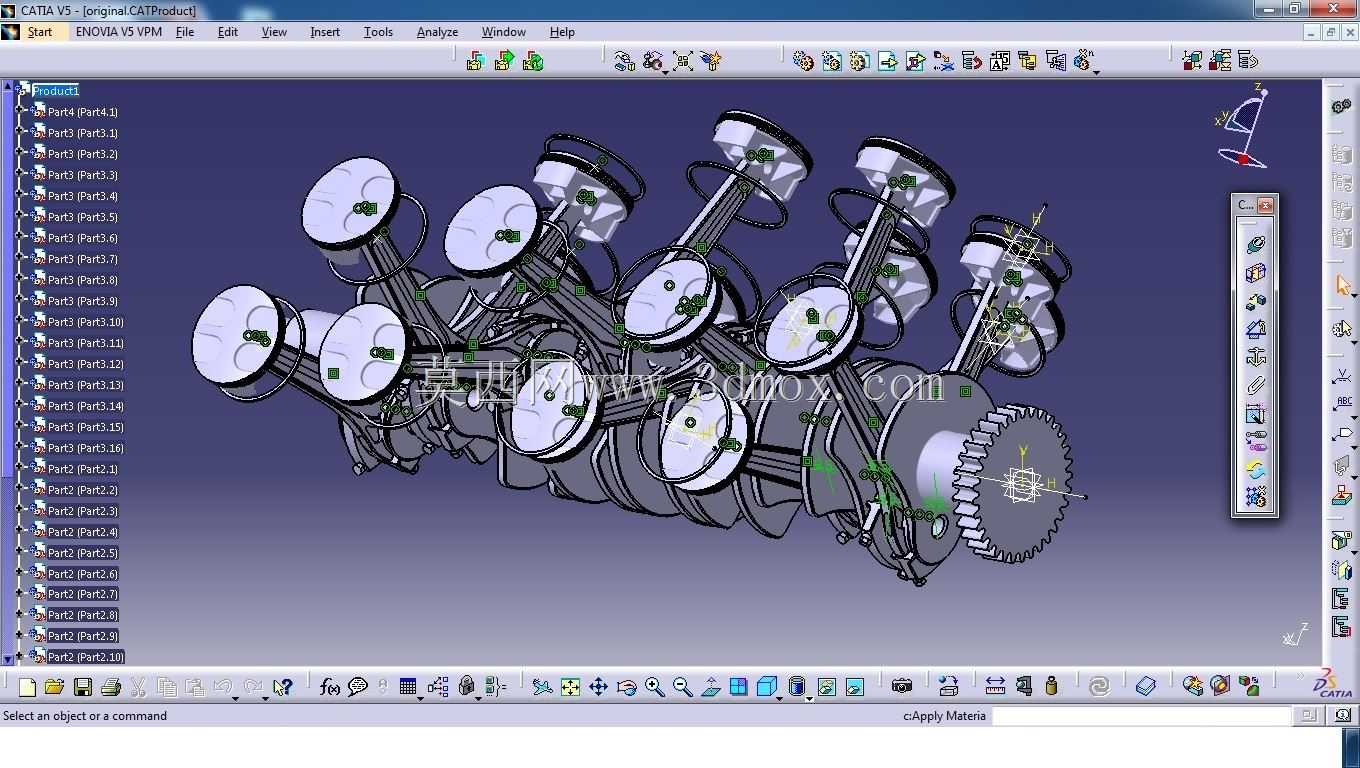Click the dialog box icon beside command field
Screen dimensions: 1360x768
click(1308, 716)
